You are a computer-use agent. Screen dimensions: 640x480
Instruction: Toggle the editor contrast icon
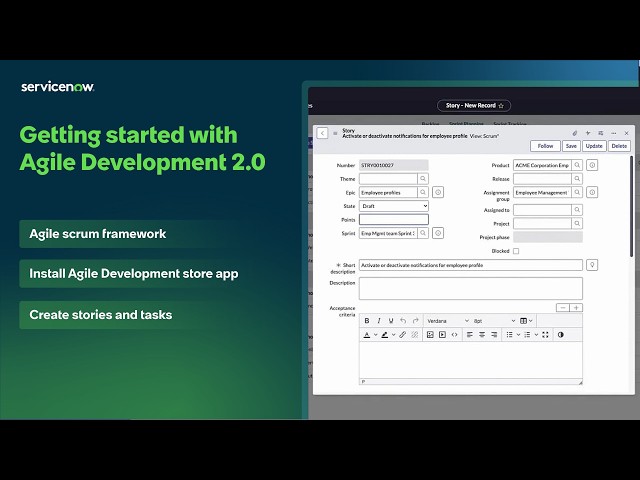[561, 335]
